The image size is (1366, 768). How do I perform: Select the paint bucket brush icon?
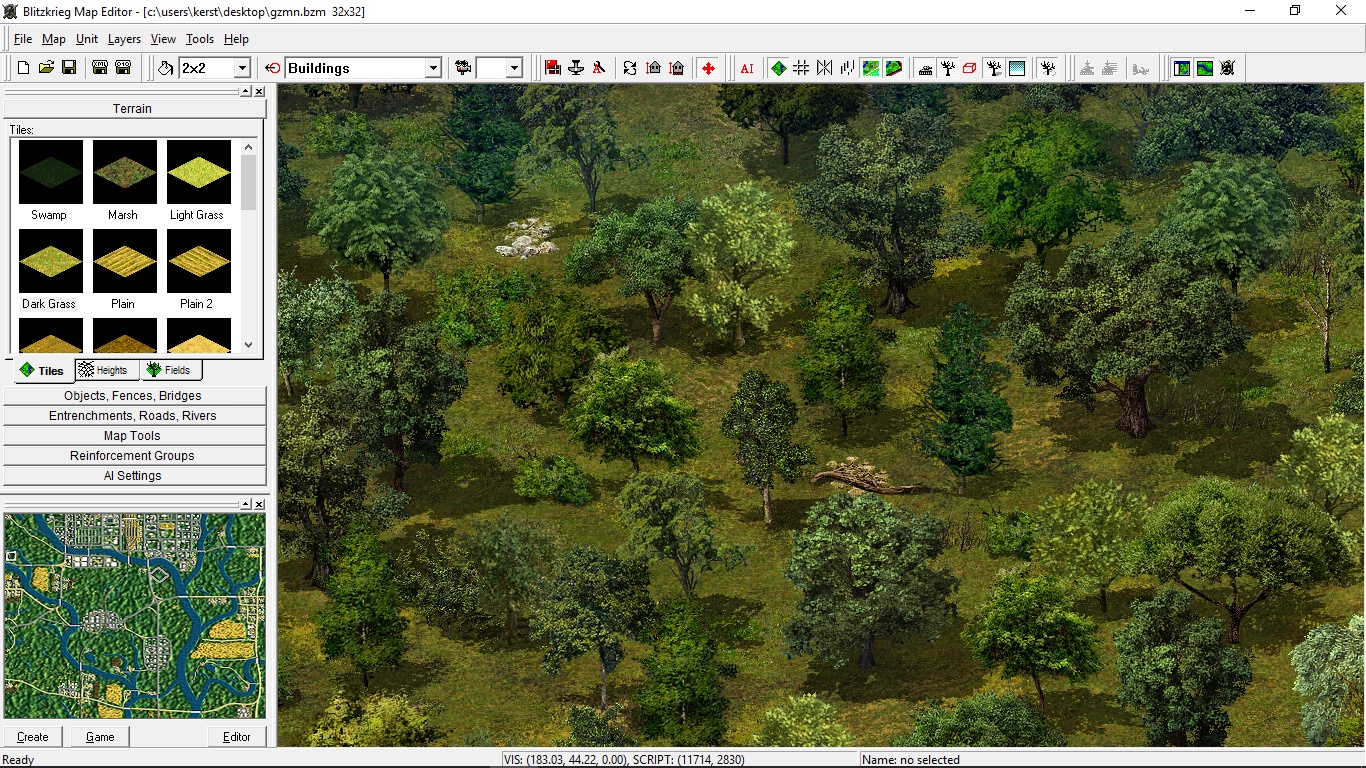166,68
